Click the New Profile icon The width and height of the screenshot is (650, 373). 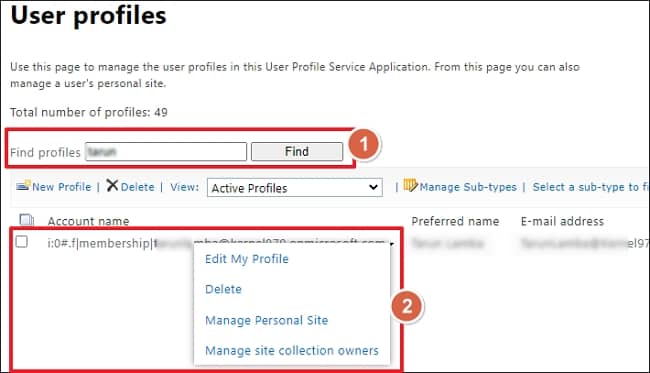pyautogui.click(x=23, y=185)
